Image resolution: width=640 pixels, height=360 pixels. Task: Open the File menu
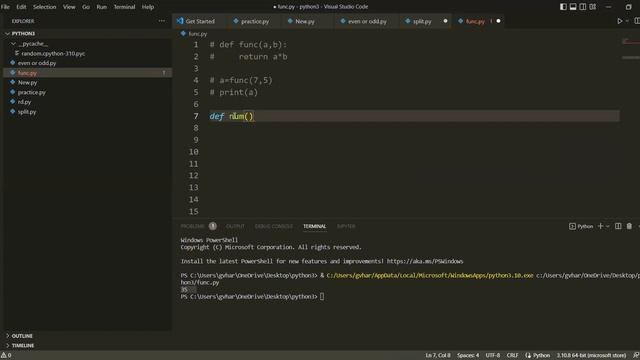coord(5,7)
